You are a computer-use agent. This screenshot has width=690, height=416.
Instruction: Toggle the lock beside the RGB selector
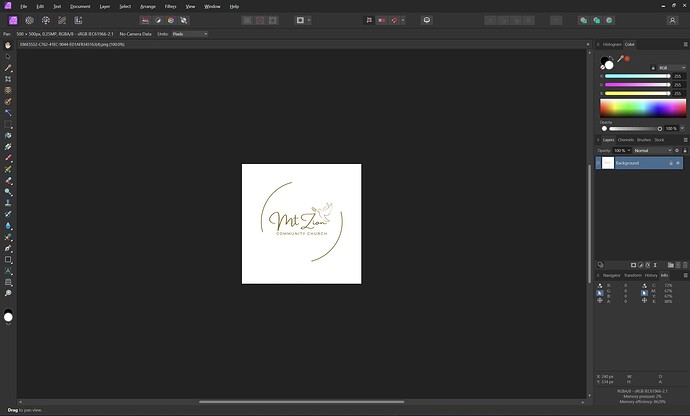pos(653,68)
